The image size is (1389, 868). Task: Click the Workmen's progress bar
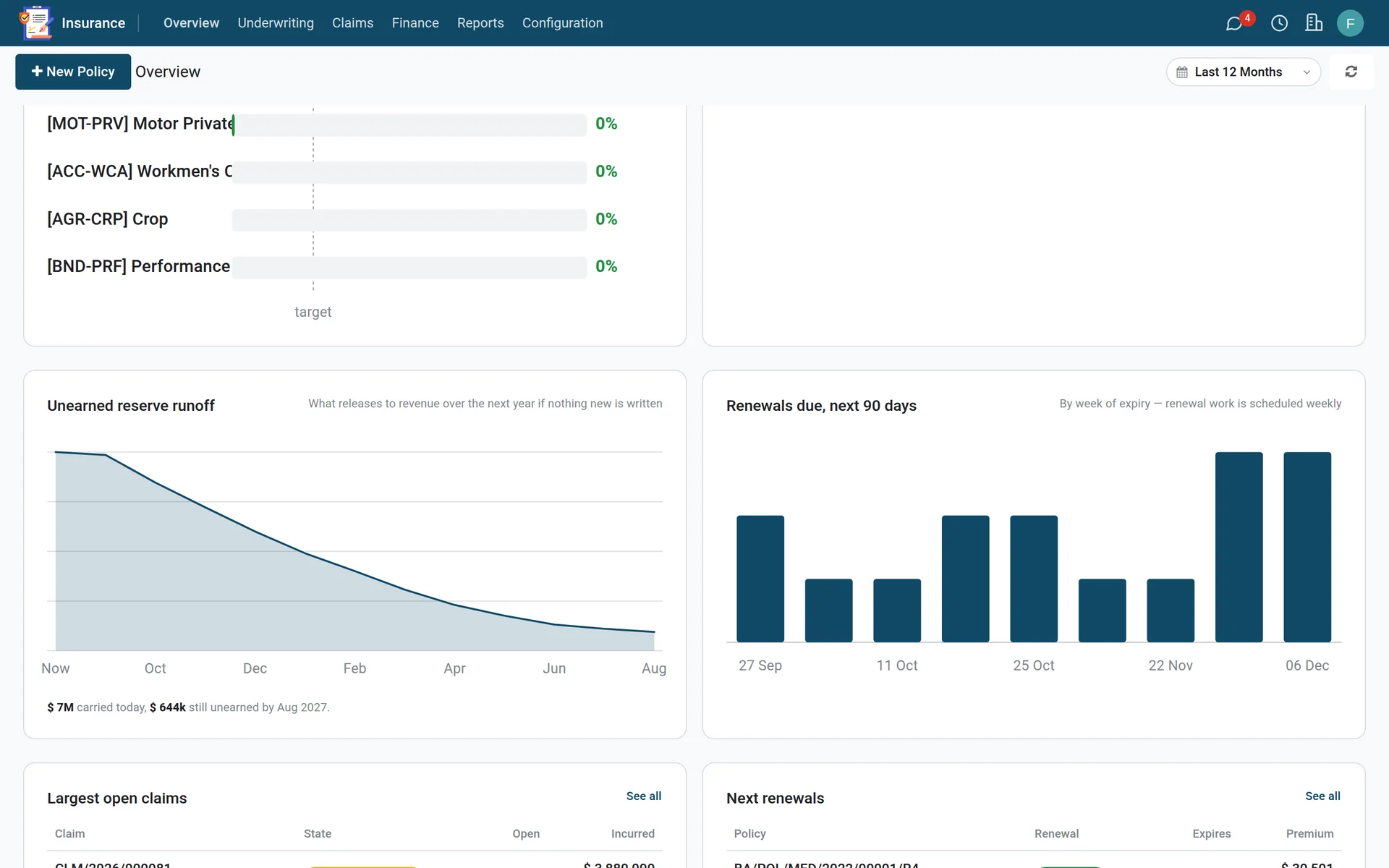[x=409, y=172]
